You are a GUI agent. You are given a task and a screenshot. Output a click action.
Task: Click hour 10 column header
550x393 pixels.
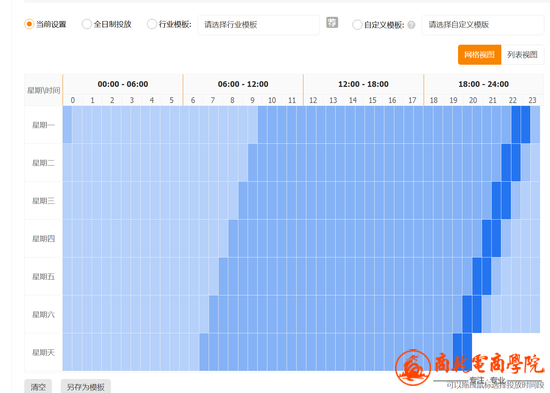[x=272, y=100]
